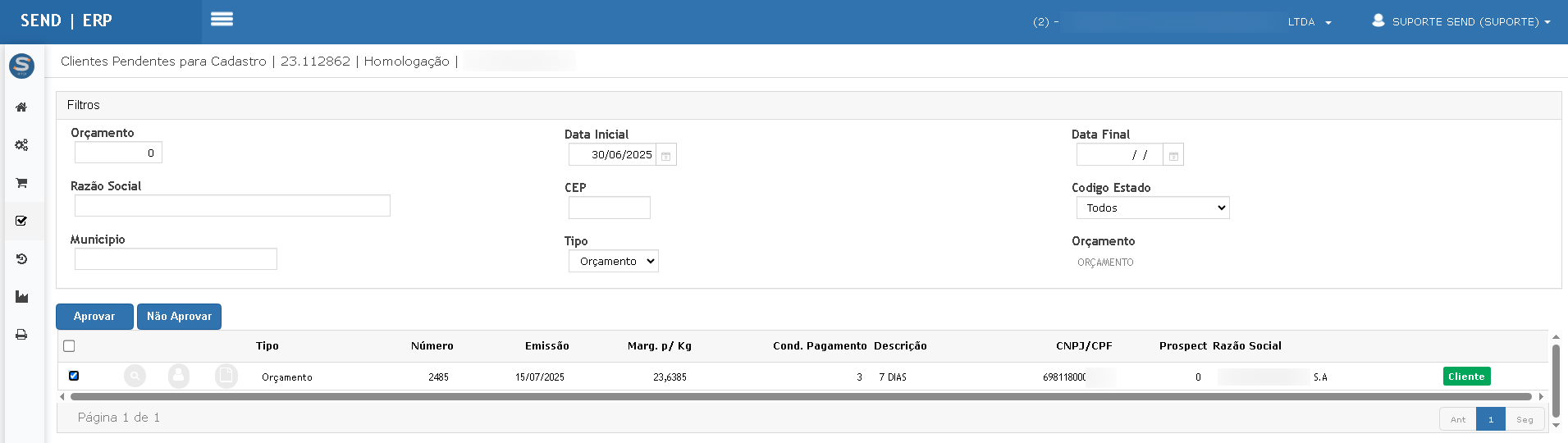Click the Tipo column header
The width and height of the screenshot is (1568, 443).
pyautogui.click(x=267, y=346)
